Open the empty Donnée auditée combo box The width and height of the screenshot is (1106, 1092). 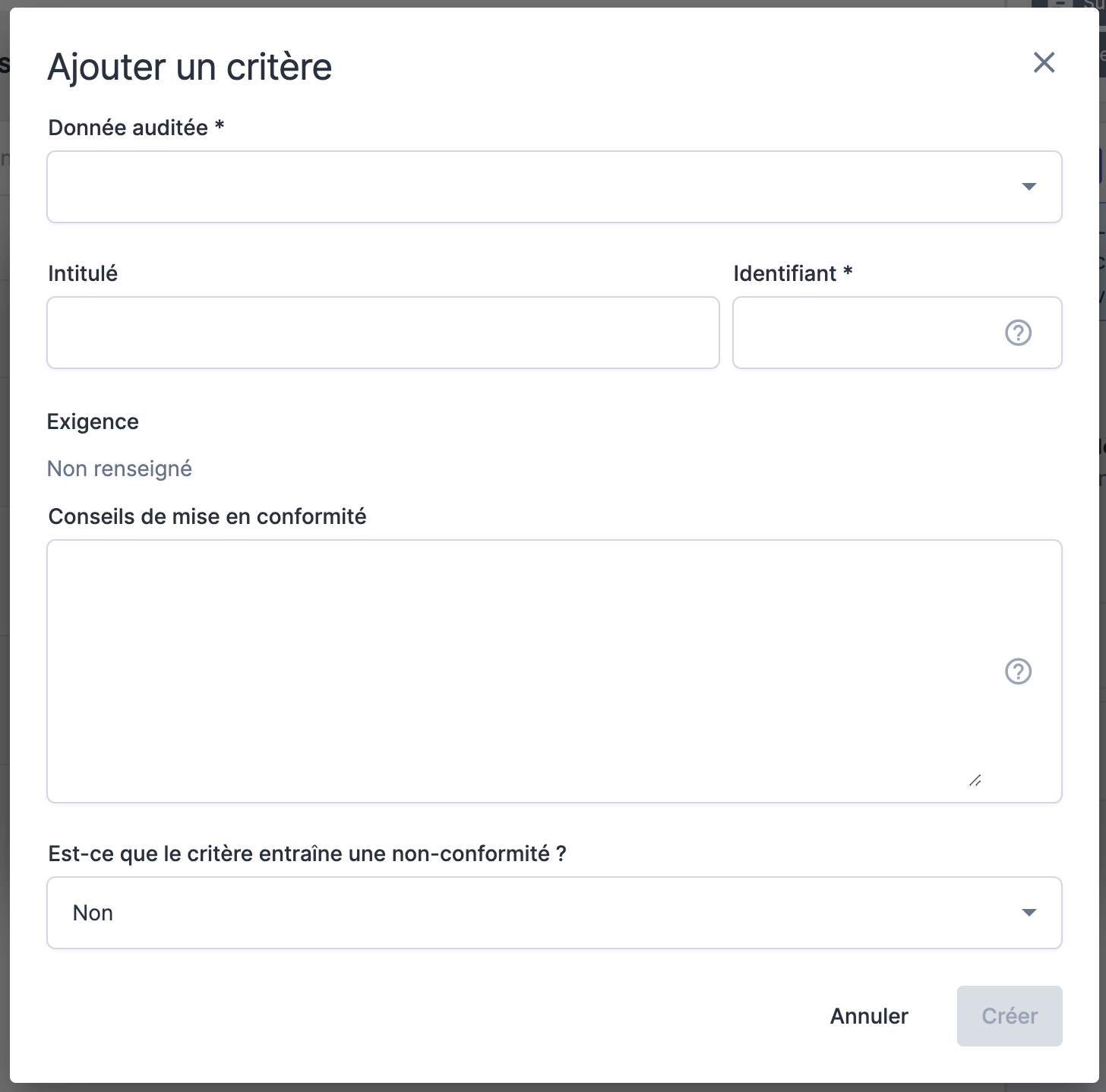532,187
